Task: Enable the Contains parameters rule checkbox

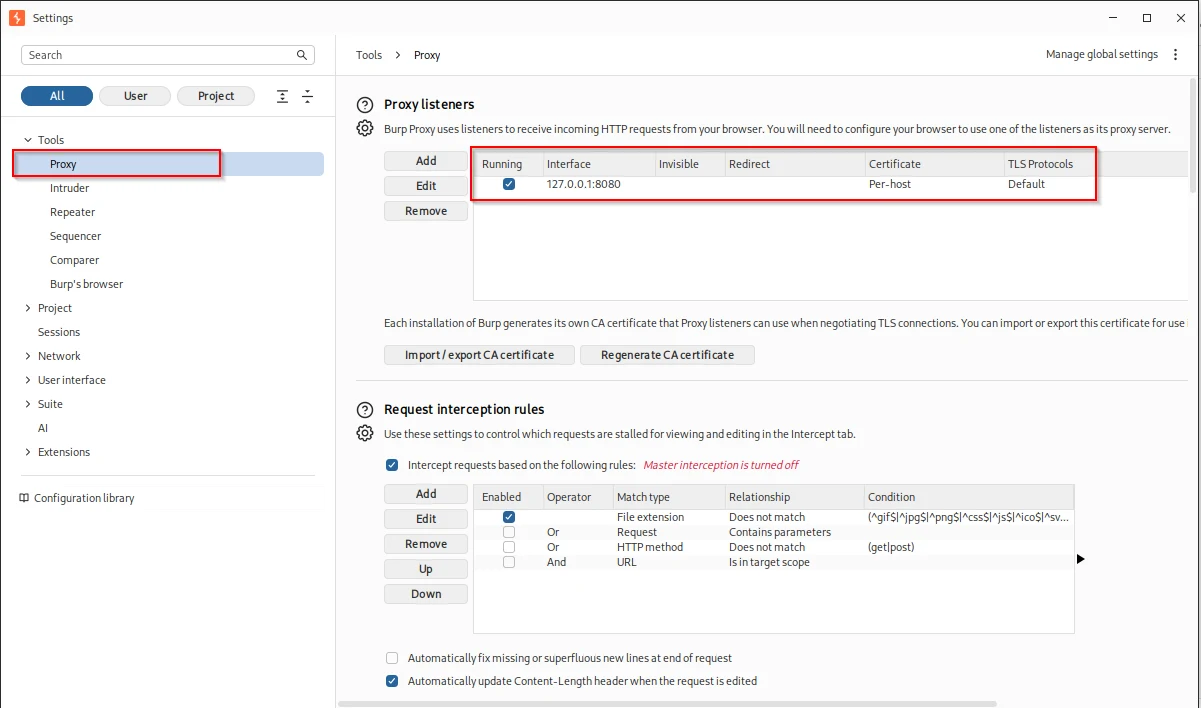Action: click(509, 532)
